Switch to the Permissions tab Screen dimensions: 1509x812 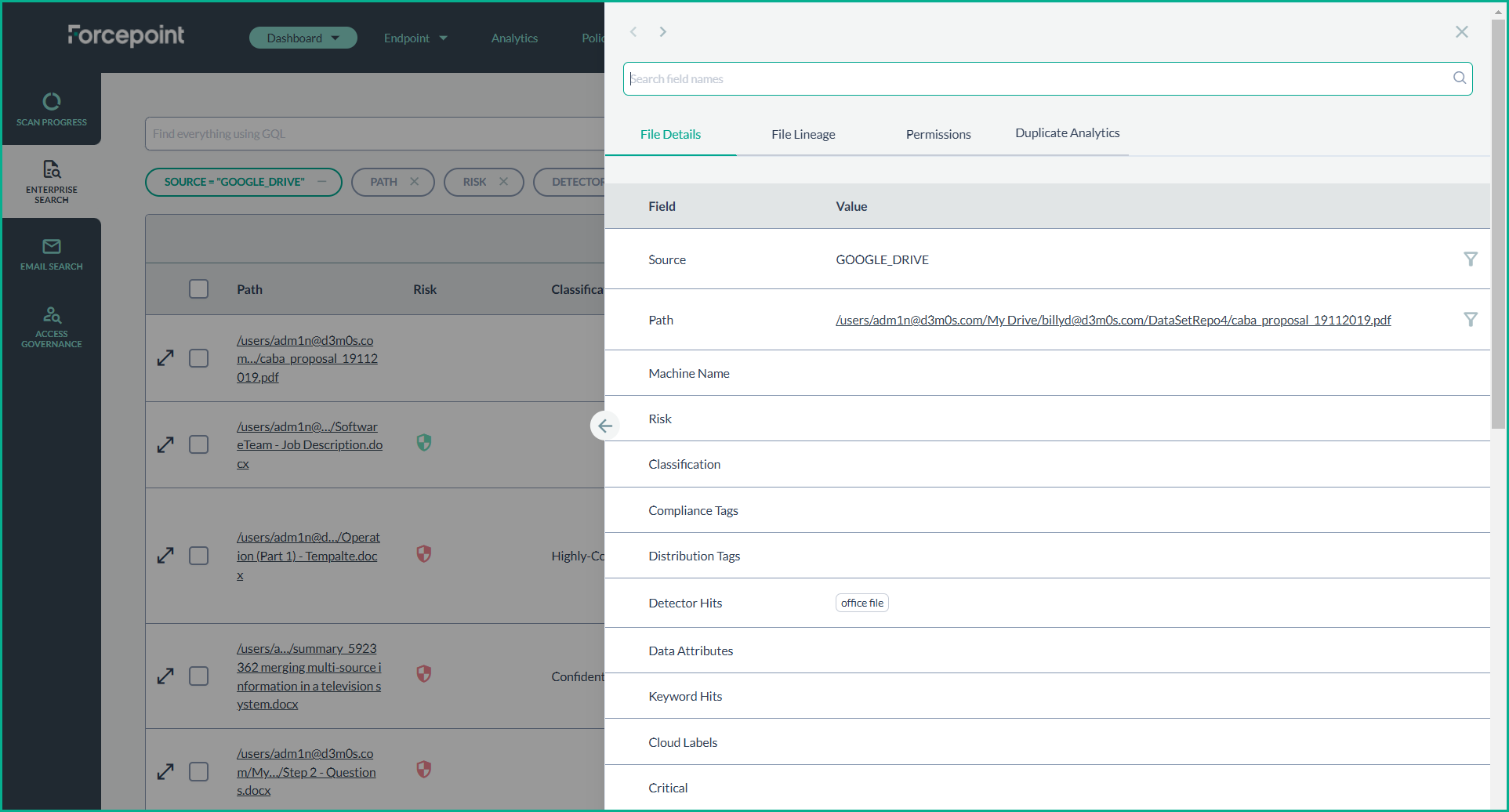[x=938, y=134]
